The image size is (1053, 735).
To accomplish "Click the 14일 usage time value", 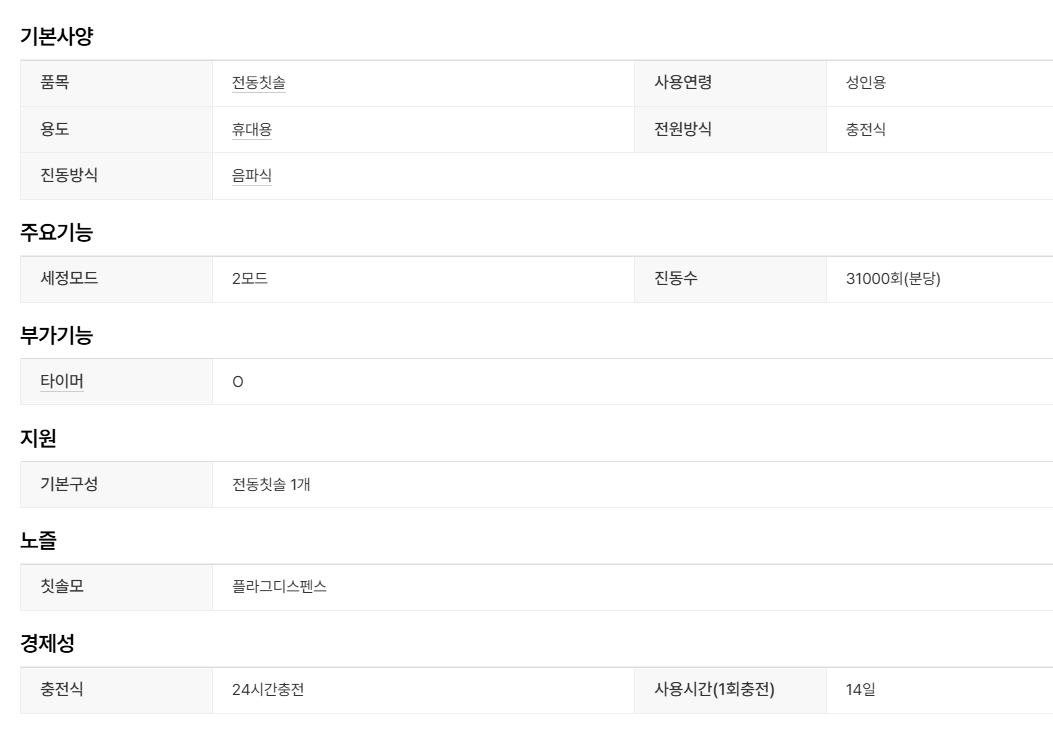I will click(860, 689).
